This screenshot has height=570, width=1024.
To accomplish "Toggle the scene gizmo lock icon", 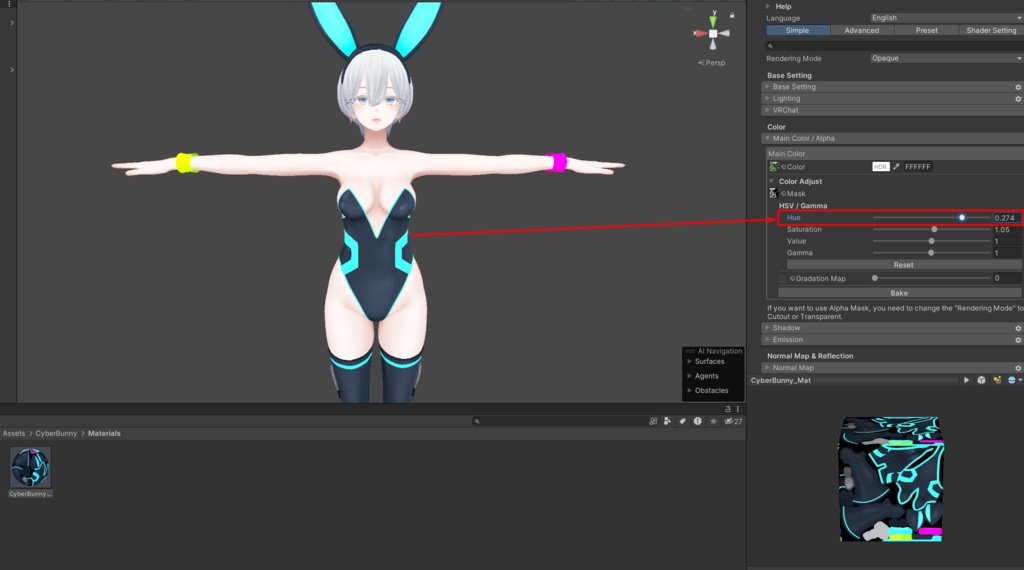I will click(x=732, y=15).
